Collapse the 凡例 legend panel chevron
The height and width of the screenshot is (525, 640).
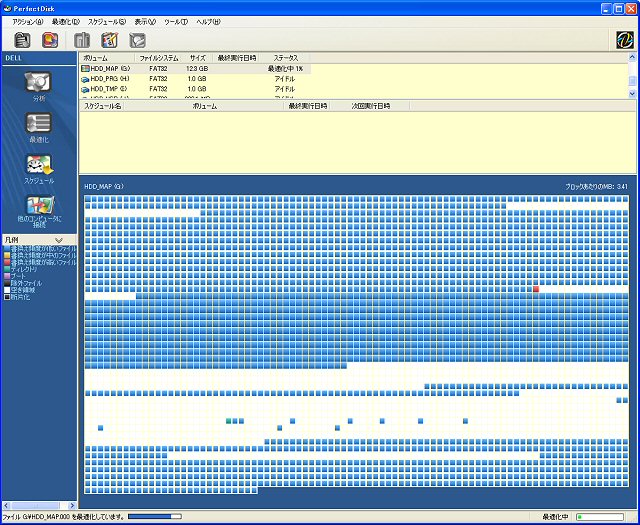58,240
